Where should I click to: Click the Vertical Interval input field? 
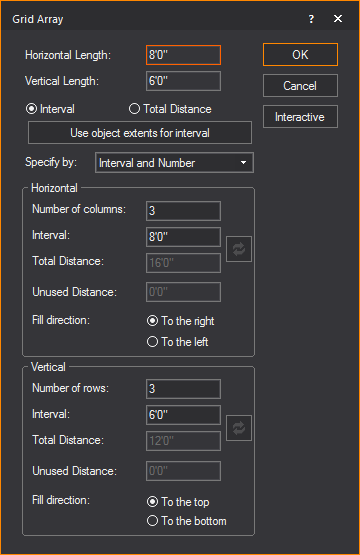(183, 415)
